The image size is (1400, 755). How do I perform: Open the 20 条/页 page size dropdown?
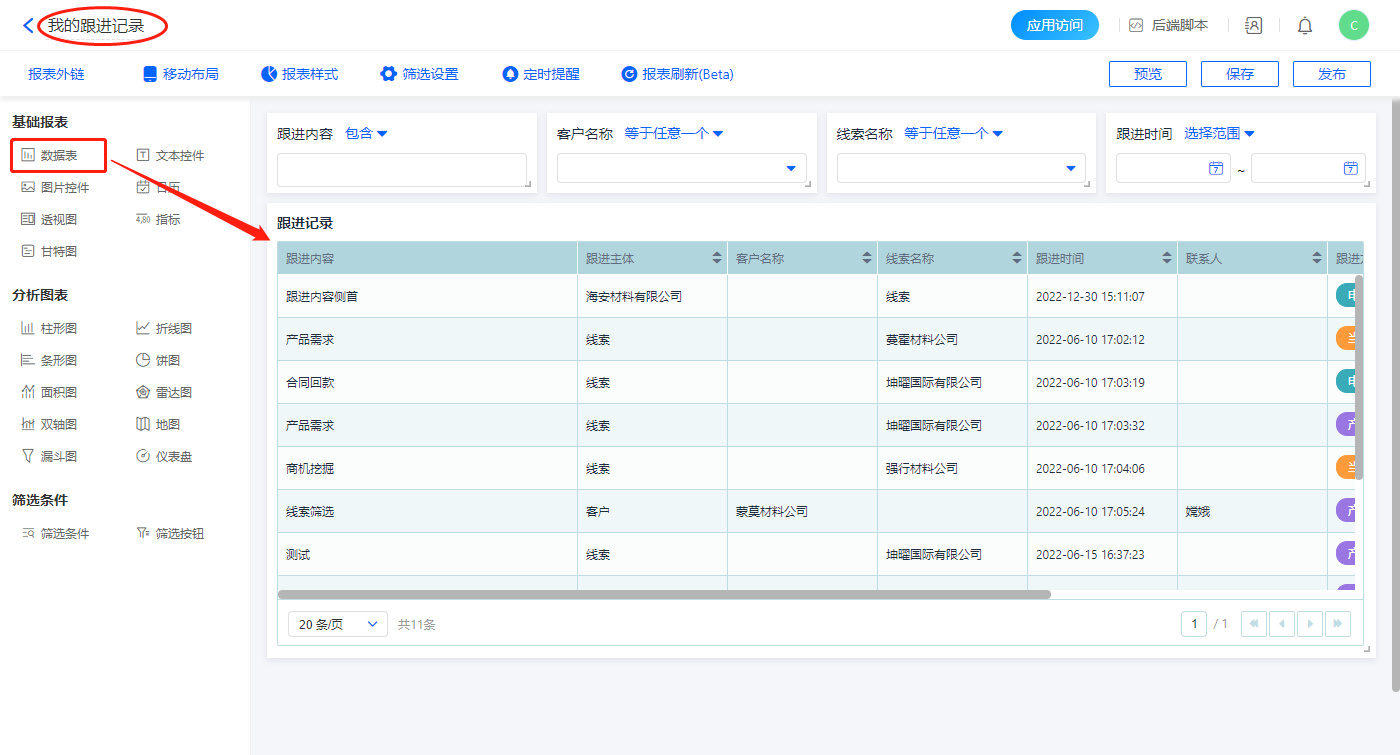click(x=338, y=624)
